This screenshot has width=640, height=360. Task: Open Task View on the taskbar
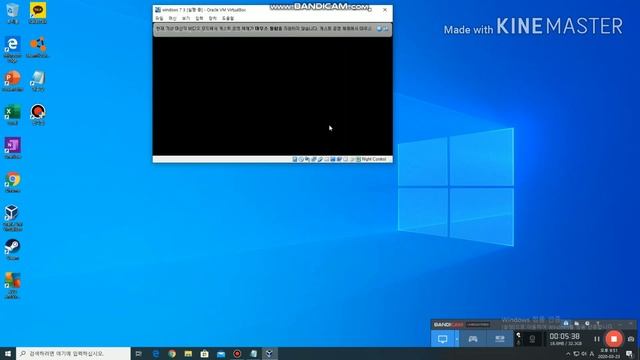139,353
